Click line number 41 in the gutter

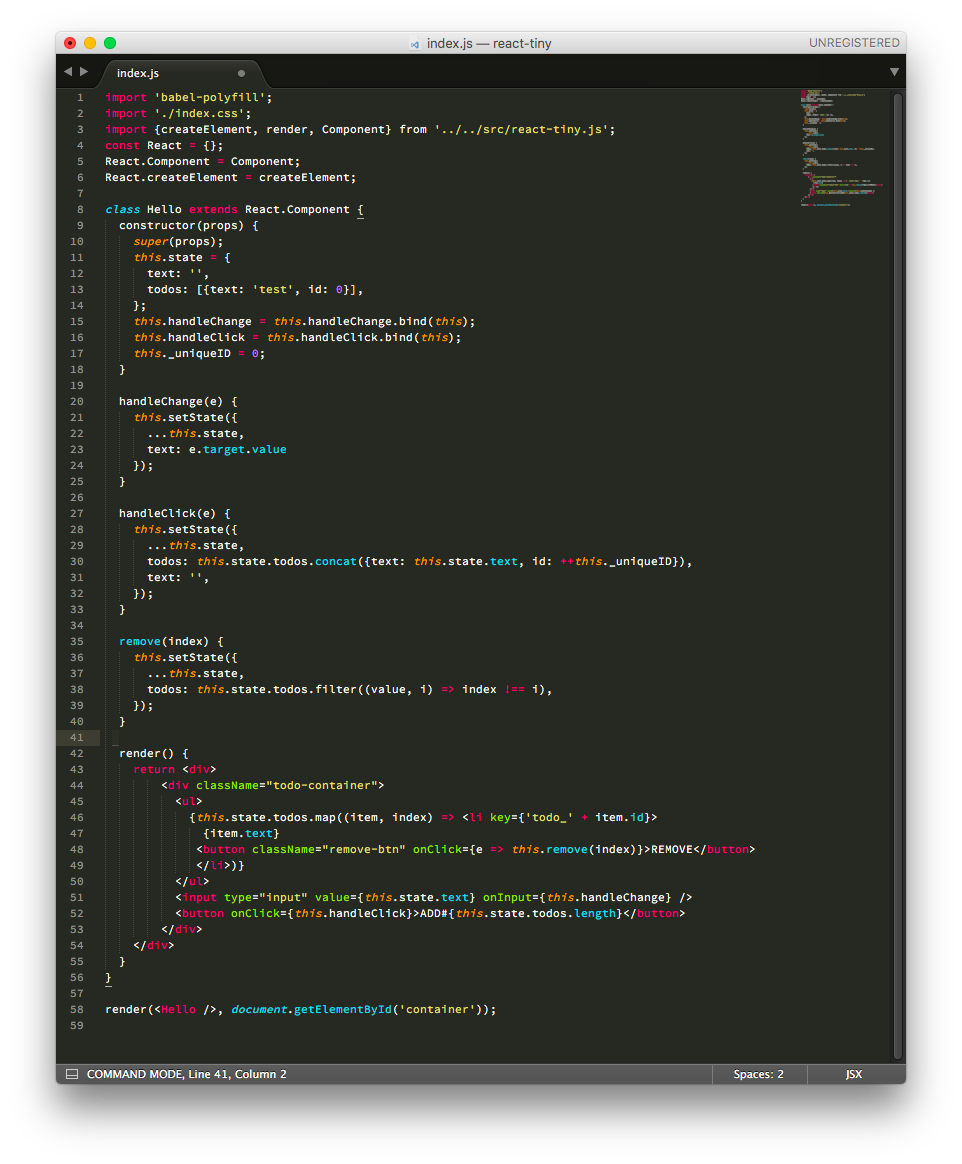pyautogui.click(x=76, y=737)
